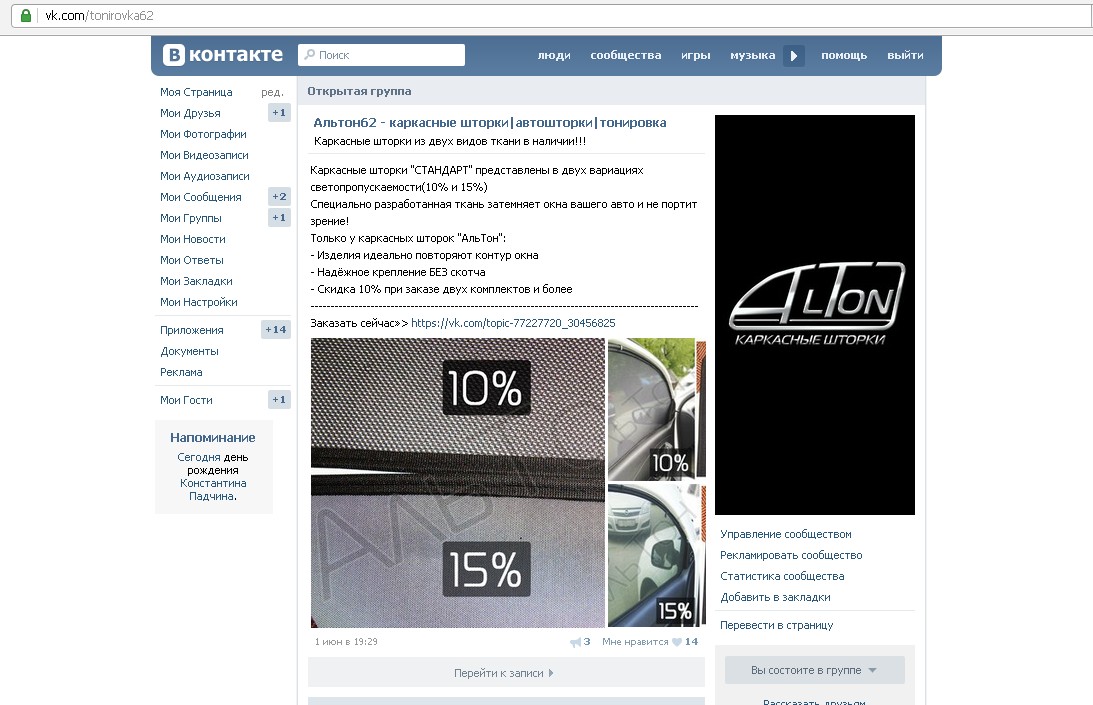
Task: Click the VKontakte logo
Action: pos(223,54)
